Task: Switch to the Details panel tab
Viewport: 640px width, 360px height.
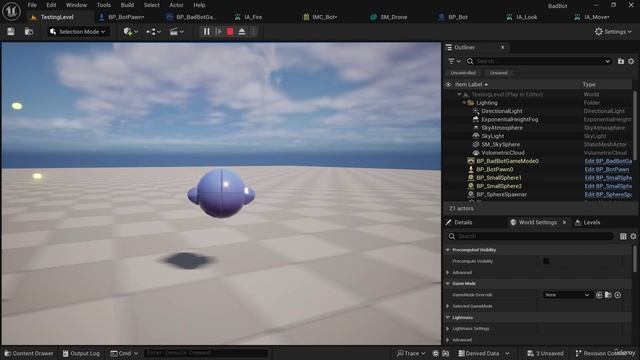Action: click(463, 222)
